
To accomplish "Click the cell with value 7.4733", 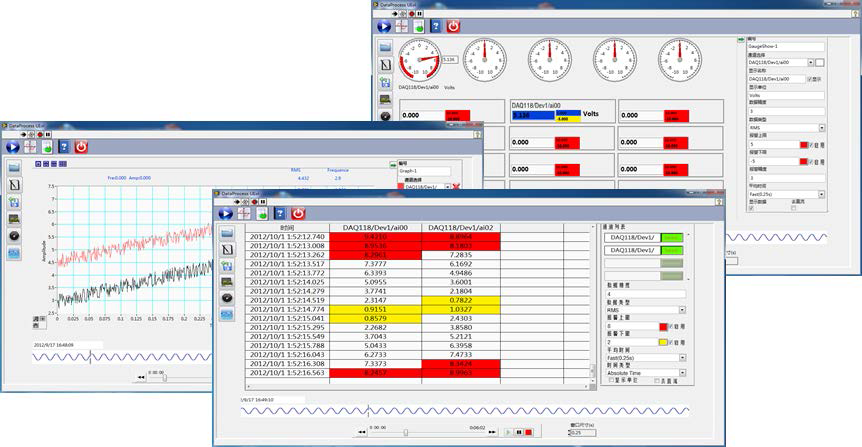I will (x=461, y=355).
